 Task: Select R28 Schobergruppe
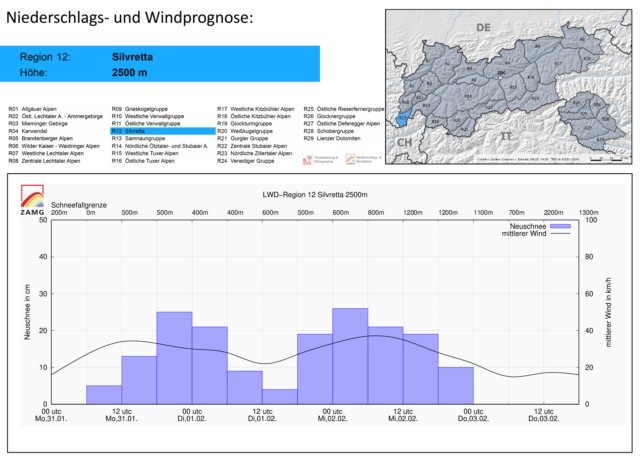point(329,131)
